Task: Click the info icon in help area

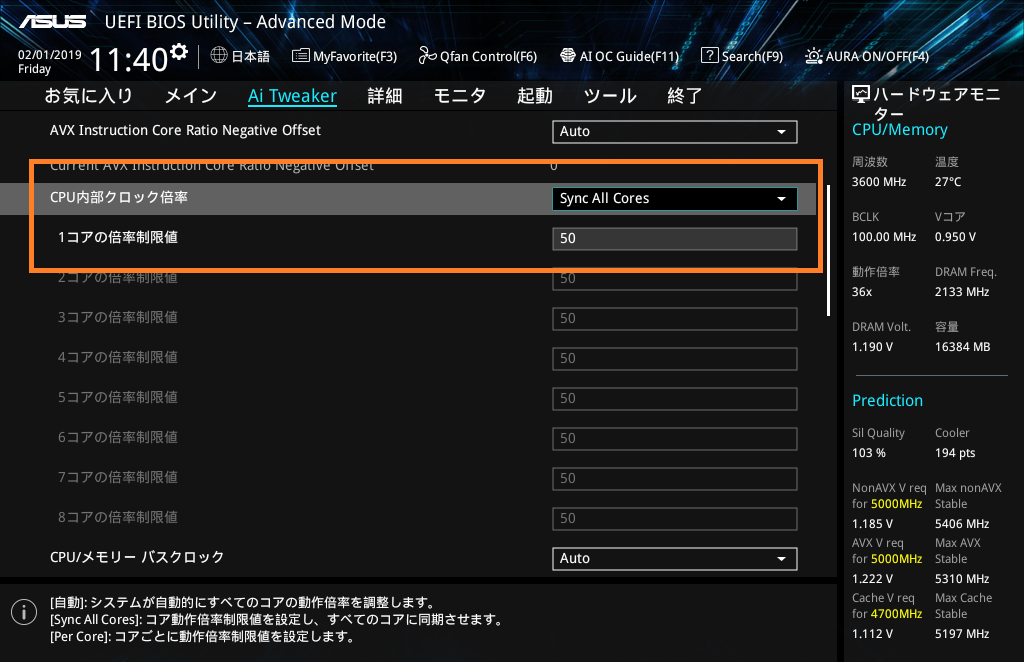Action: click(24, 612)
